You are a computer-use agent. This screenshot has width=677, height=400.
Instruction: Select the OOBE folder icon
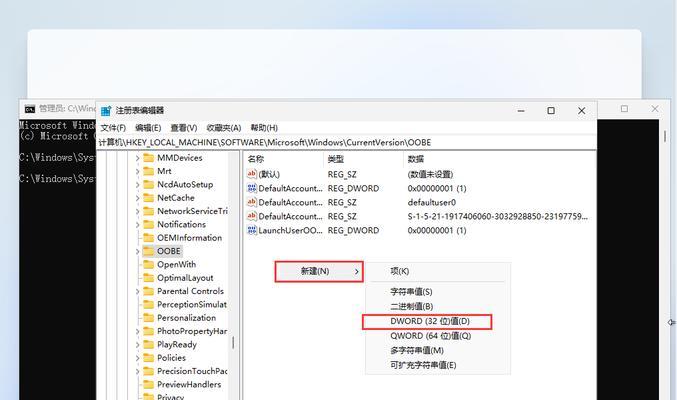[149, 251]
